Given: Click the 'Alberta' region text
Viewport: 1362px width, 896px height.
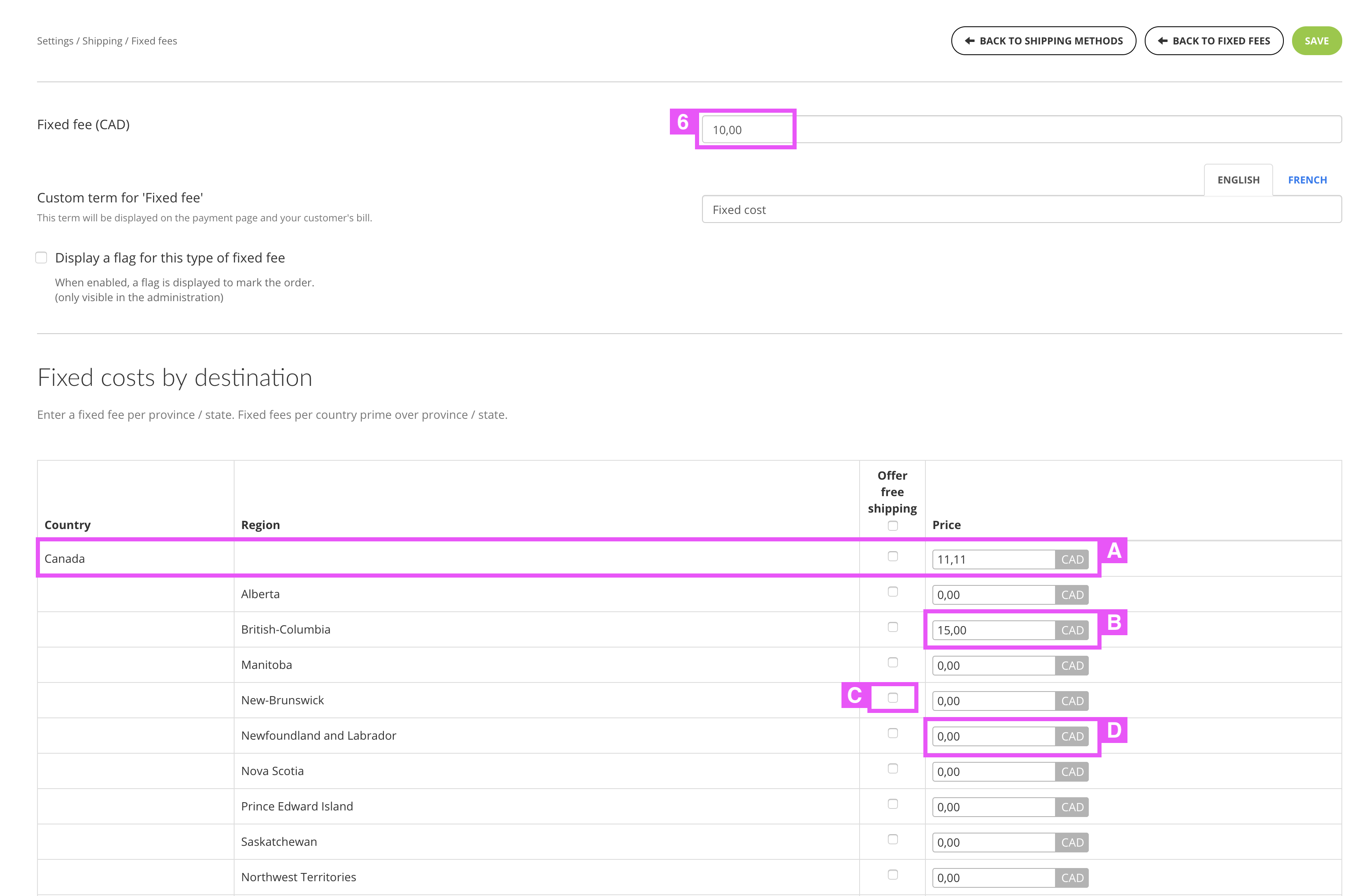Looking at the screenshot, I should [260, 594].
